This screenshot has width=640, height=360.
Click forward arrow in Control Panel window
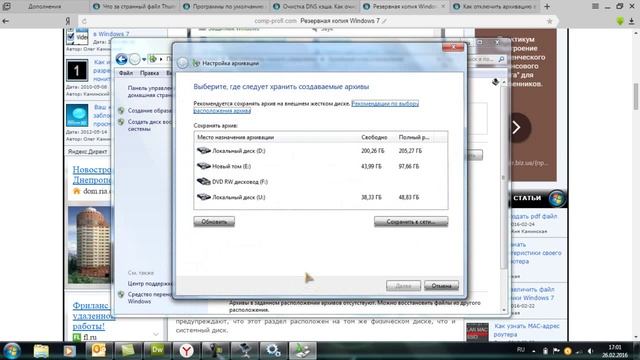[x=134, y=59]
